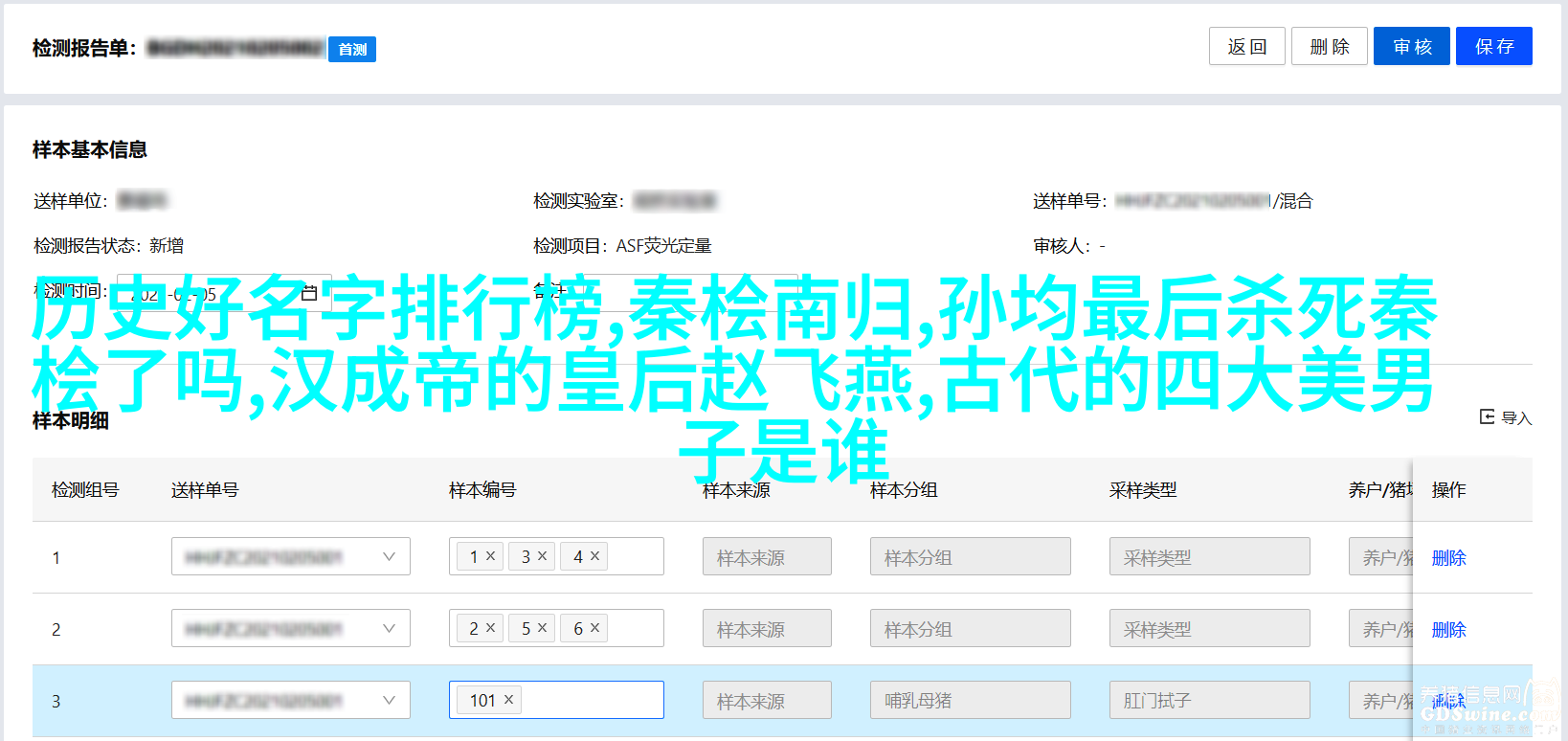Click the 采样类型 field in row 1
The image size is (1568, 741).
(1210, 556)
